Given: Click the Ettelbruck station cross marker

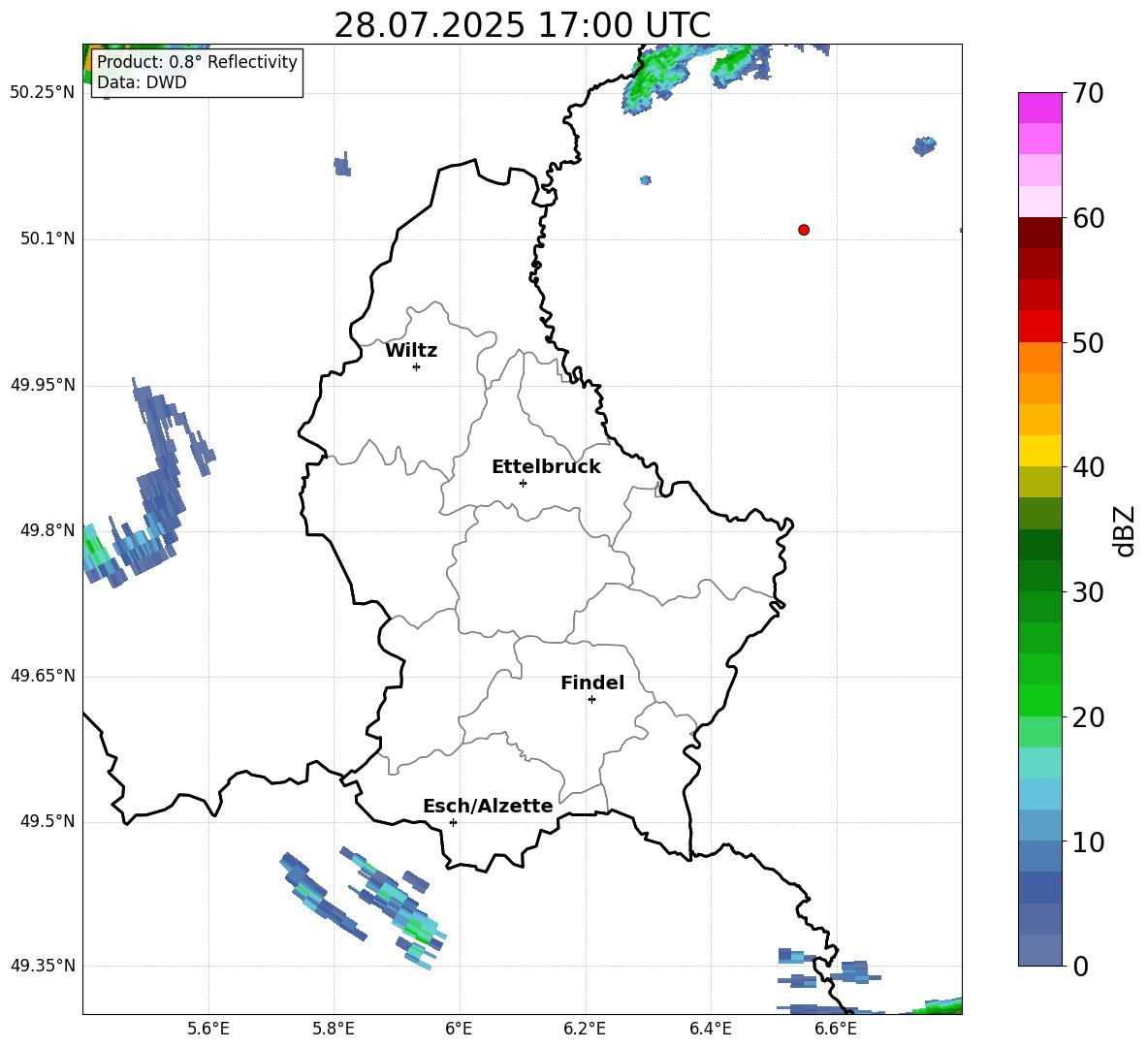Looking at the screenshot, I should pos(523,483).
